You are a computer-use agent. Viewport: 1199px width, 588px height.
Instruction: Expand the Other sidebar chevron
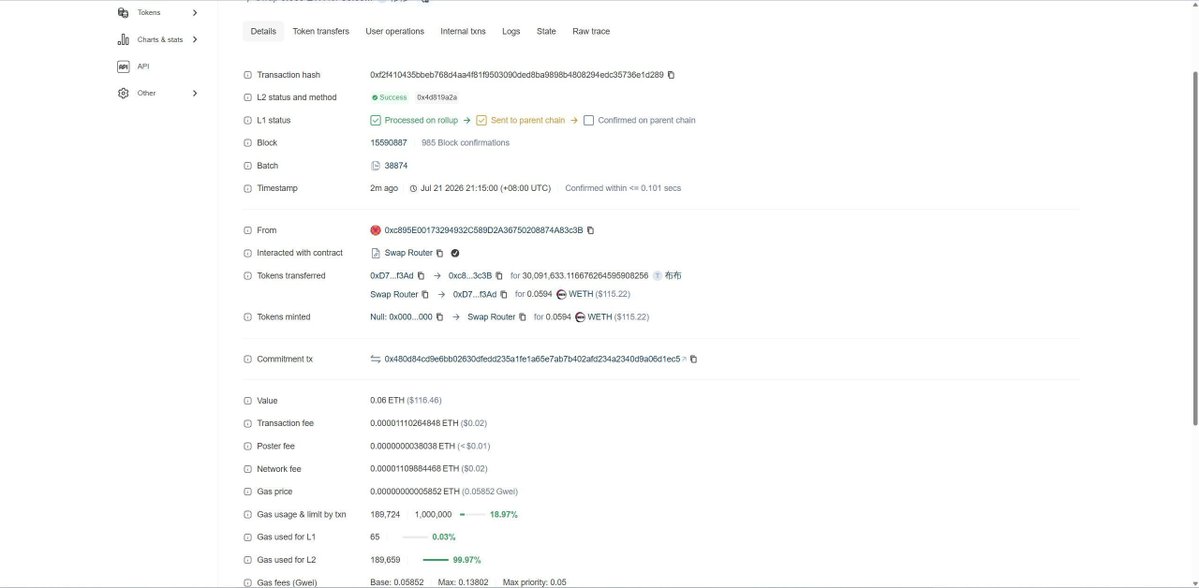click(x=195, y=93)
